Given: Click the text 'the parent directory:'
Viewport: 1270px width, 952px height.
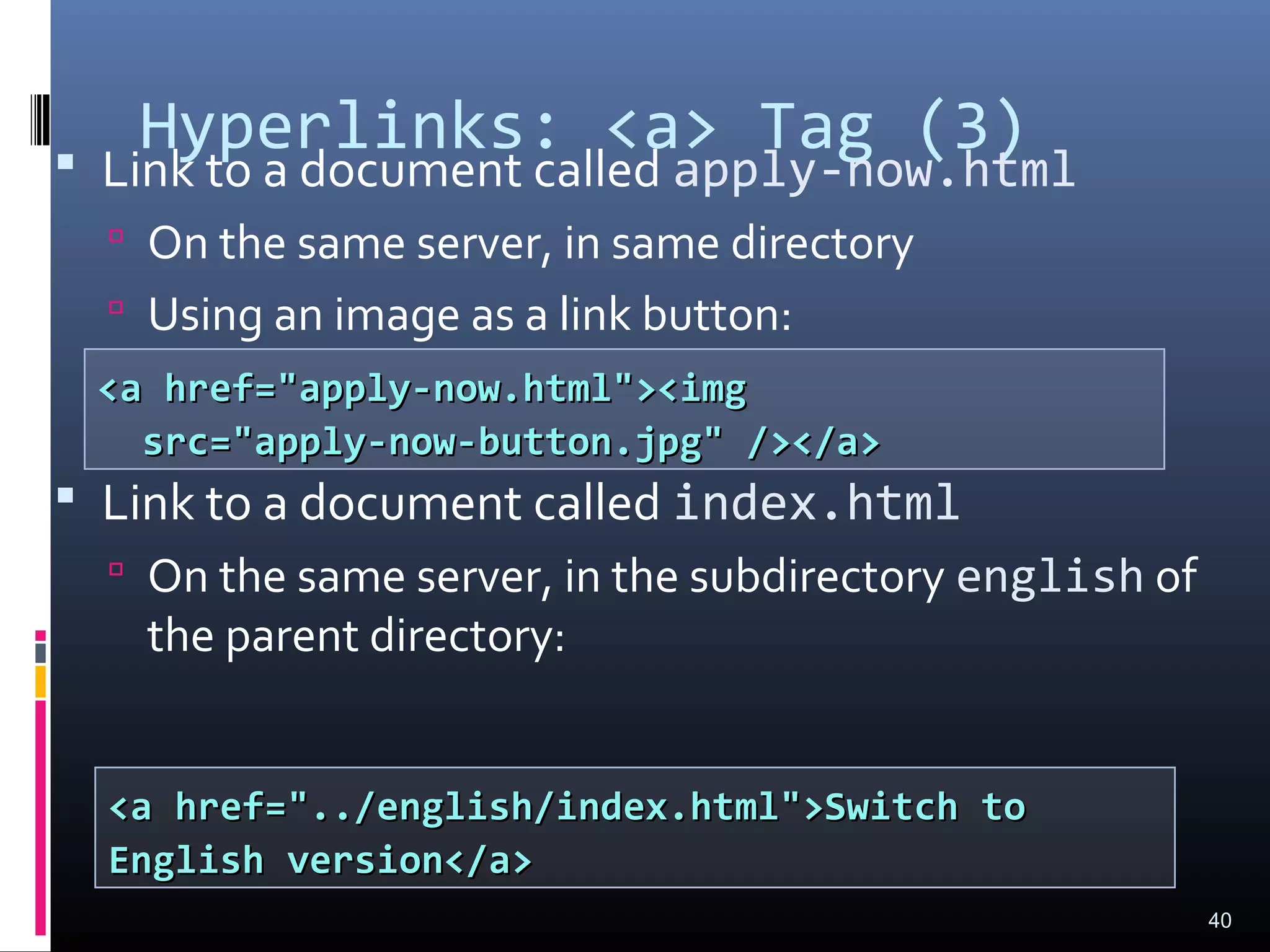Looking at the screenshot, I should 355,637.
